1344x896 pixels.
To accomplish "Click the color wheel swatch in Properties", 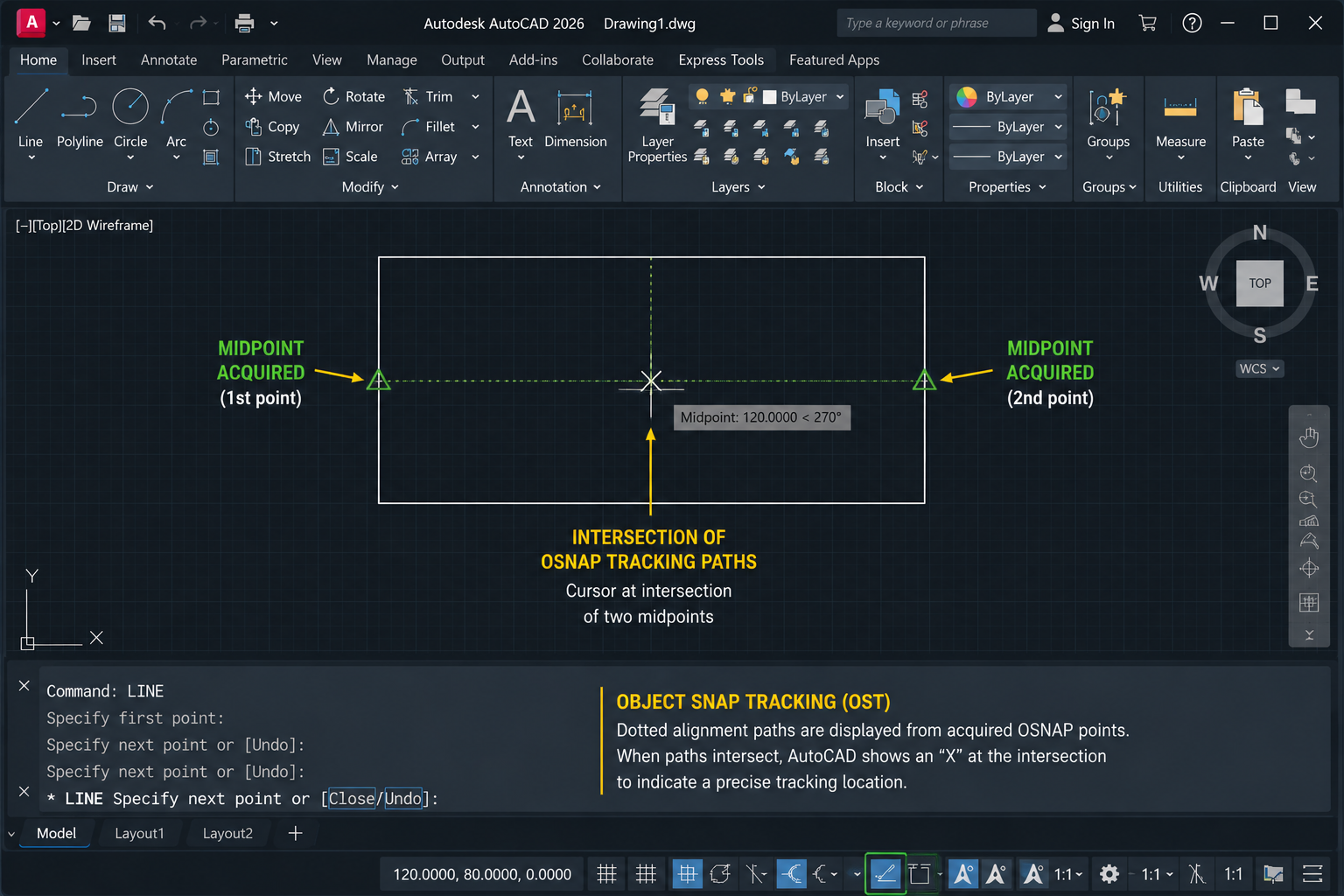I will (967, 96).
